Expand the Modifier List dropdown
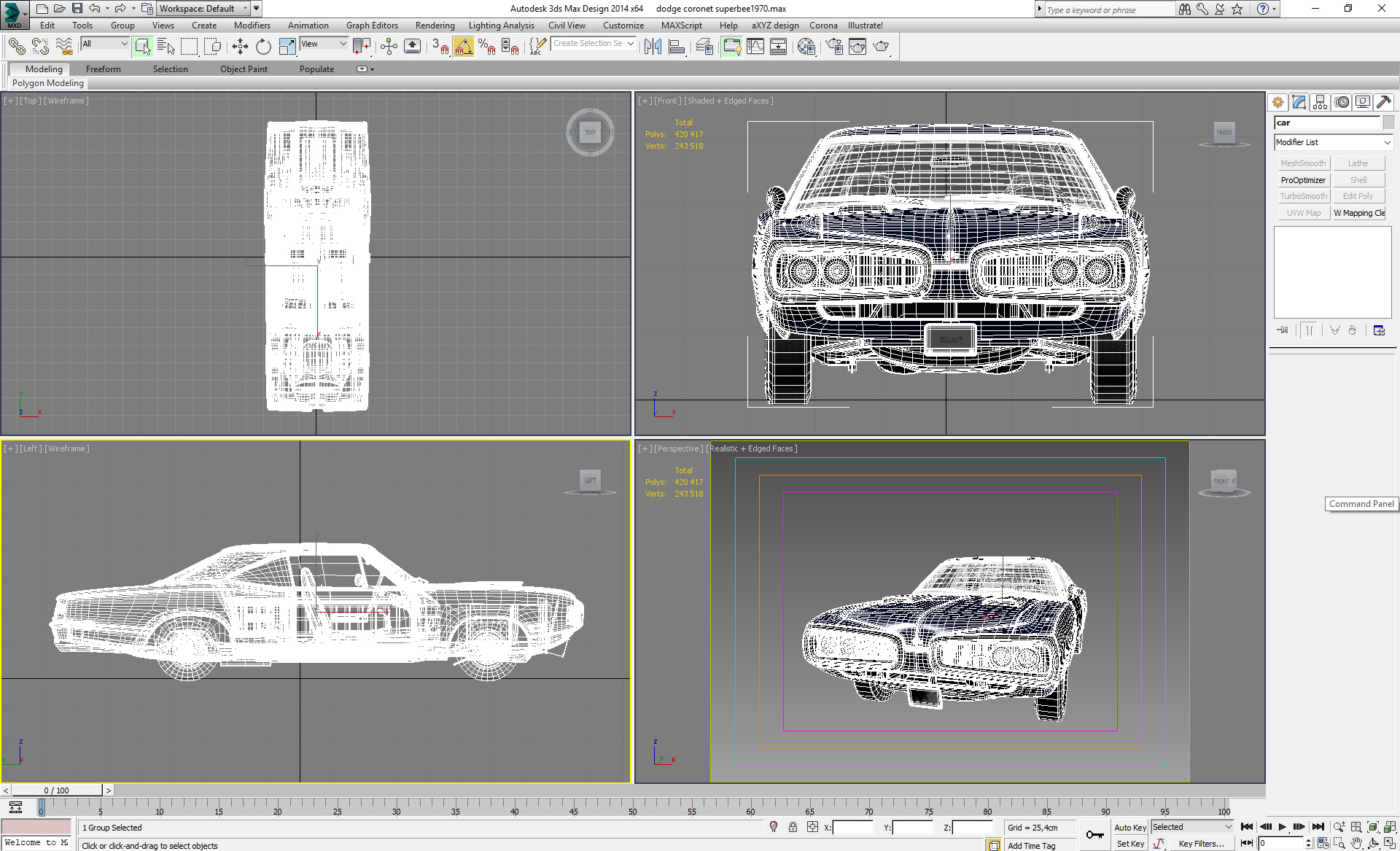 click(1334, 142)
